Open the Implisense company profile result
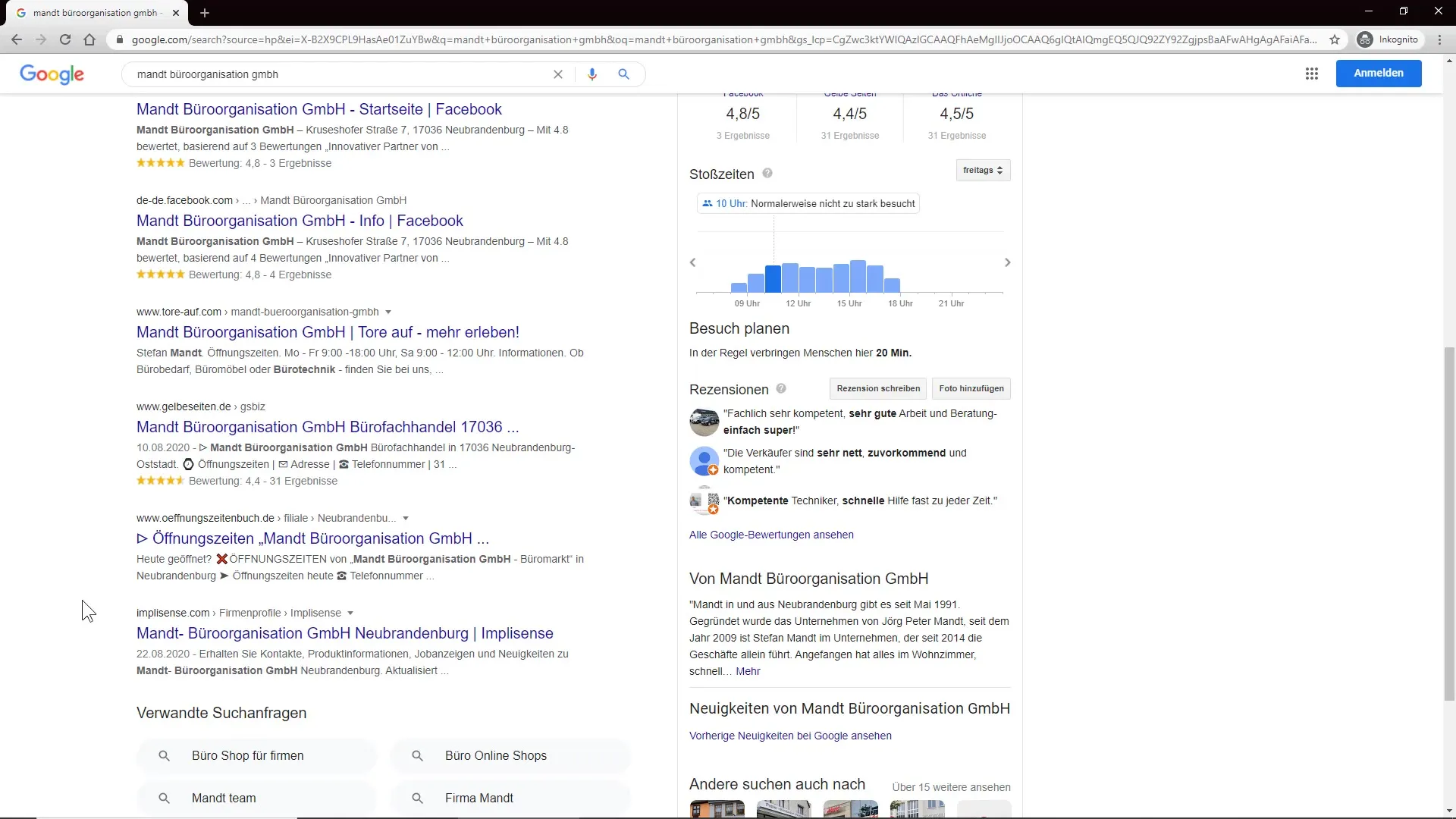 tap(345, 633)
